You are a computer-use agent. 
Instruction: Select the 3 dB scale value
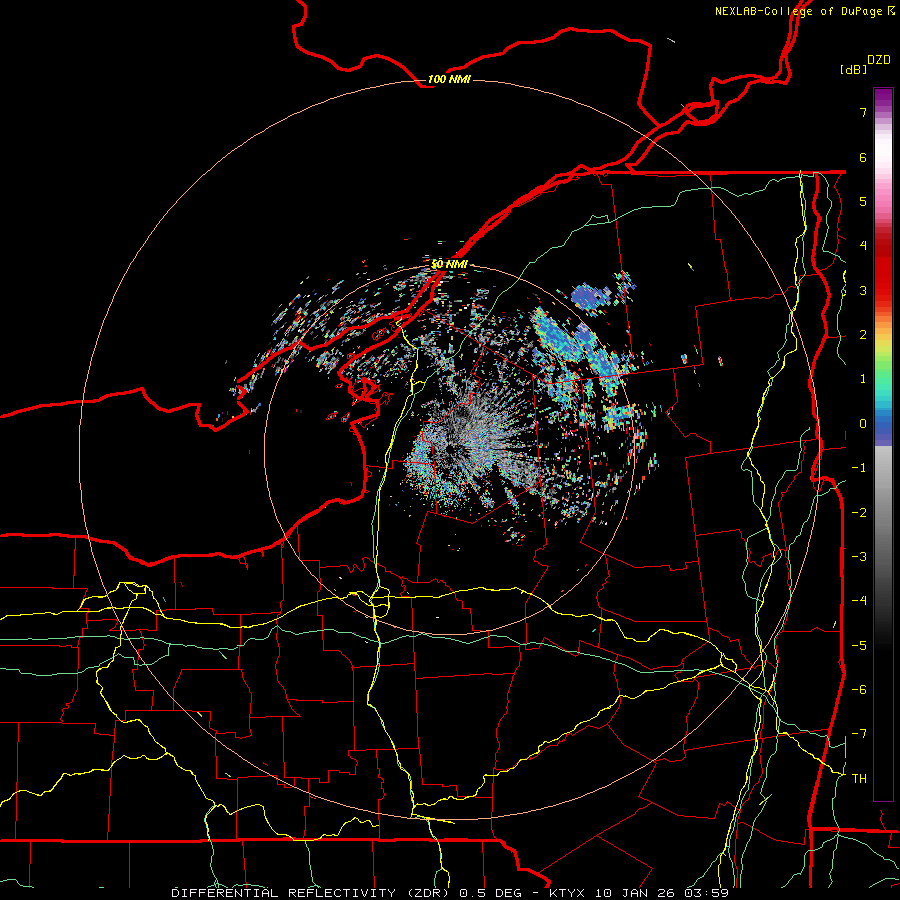click(x=863, y=290)
